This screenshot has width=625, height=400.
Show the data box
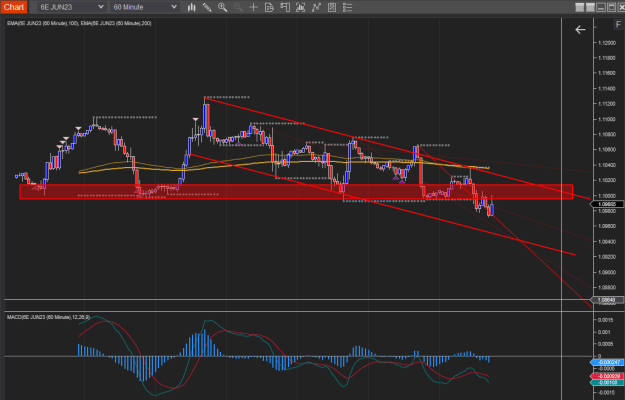click(x=269, y=7)
